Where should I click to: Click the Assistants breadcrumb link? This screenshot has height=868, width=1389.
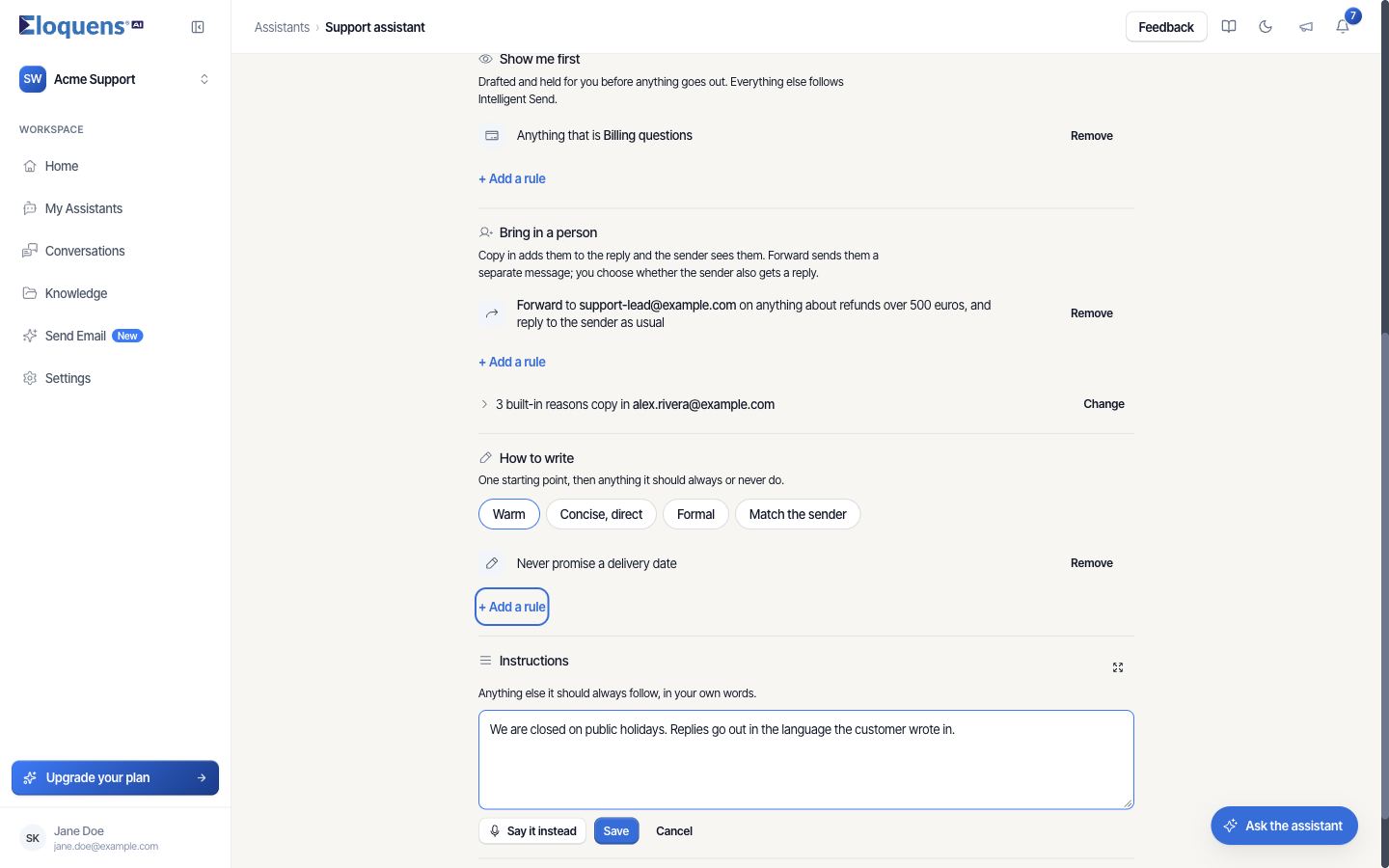point(282,27)
